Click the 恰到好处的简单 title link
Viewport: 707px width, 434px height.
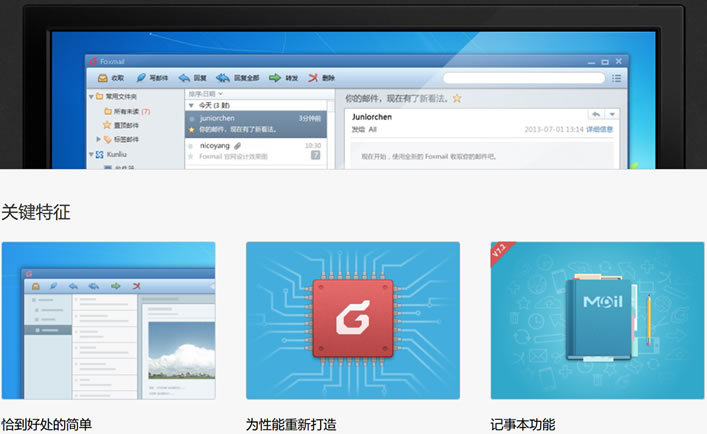click(x=46, y=425)
